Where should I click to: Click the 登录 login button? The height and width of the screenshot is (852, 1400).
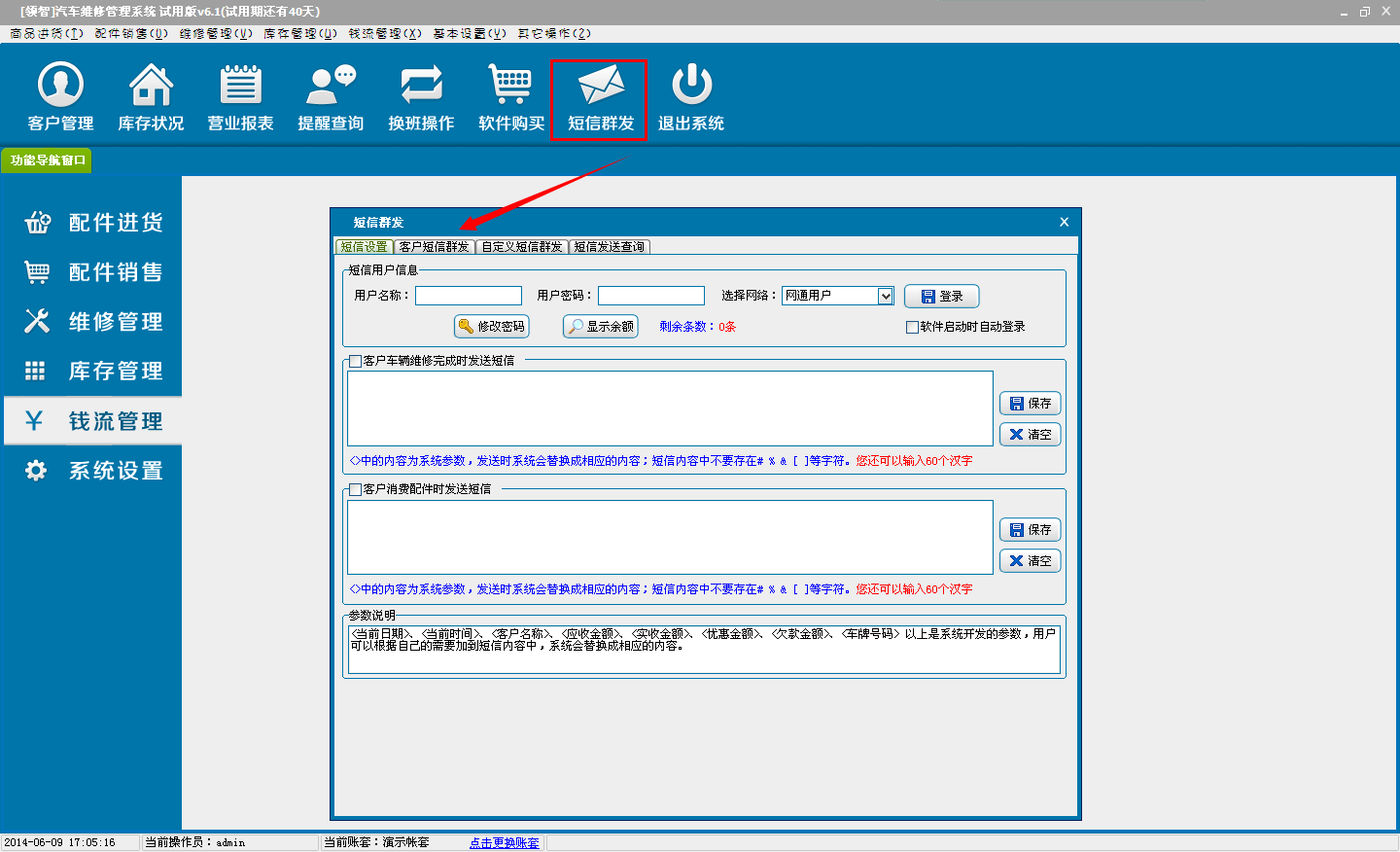941,297
